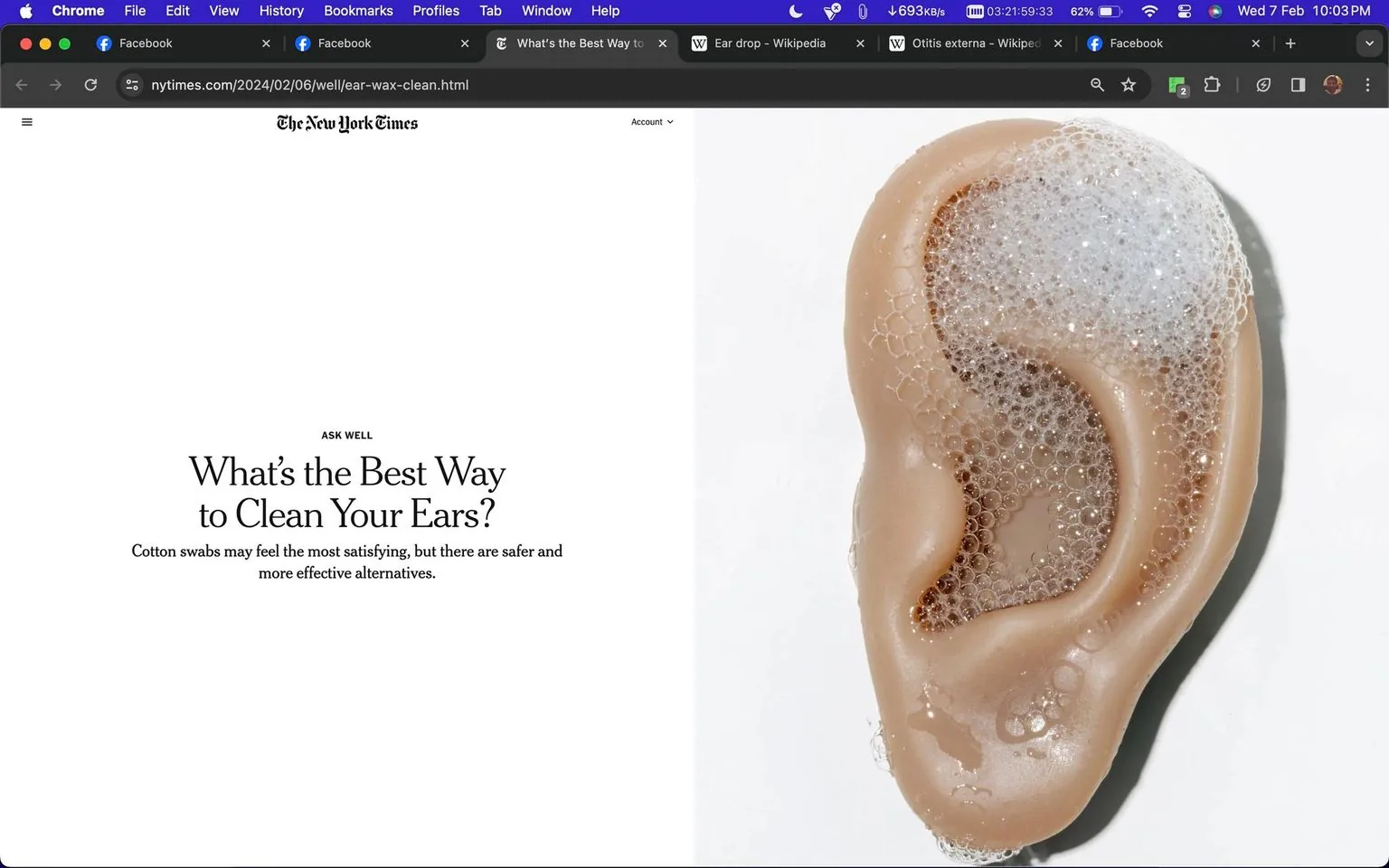
Task: Bookmark this page using the star icon
Action: (1129, 84)
